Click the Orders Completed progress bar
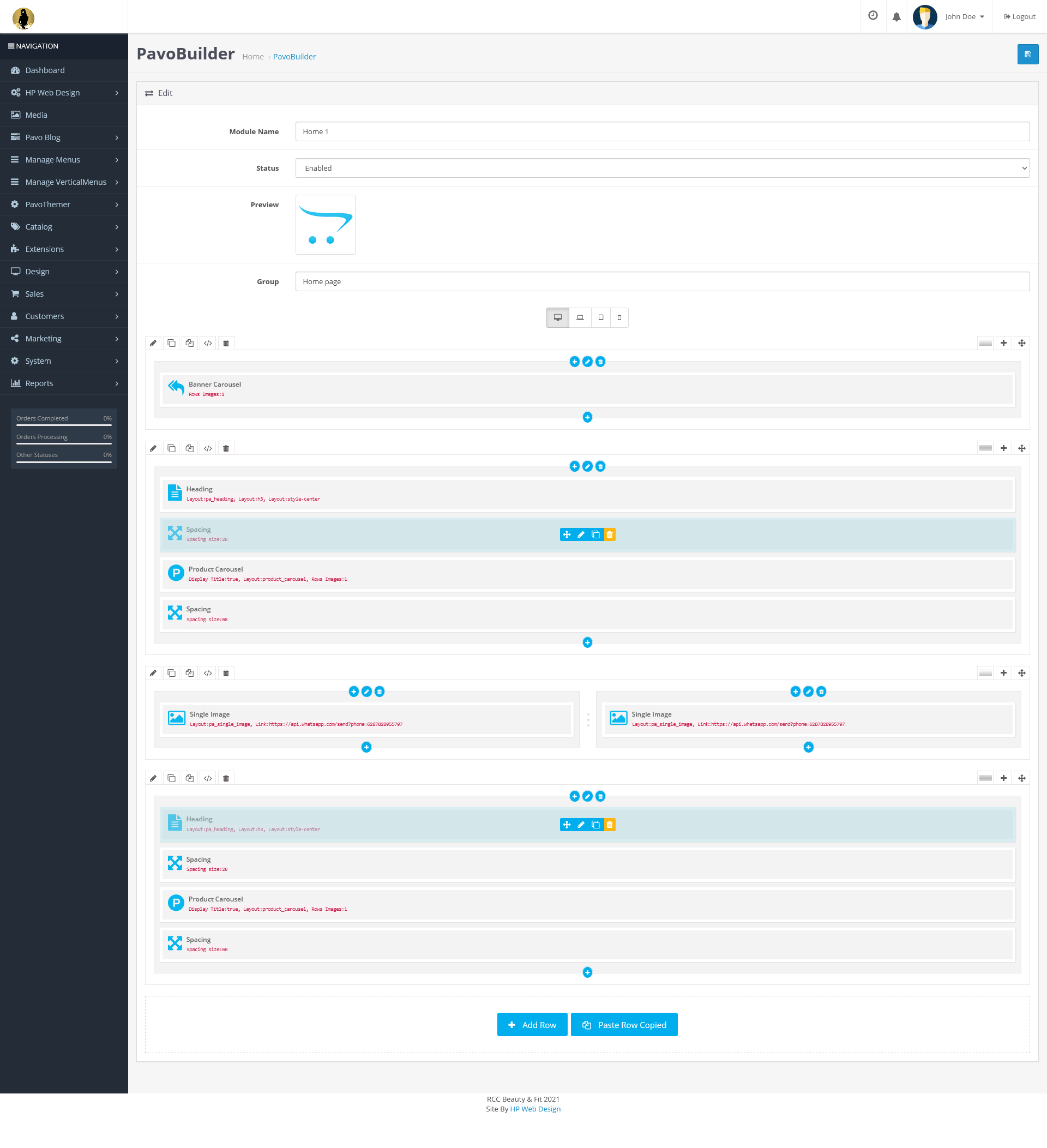Viewport: 1047px width, 1148px height. click(64, 425)
